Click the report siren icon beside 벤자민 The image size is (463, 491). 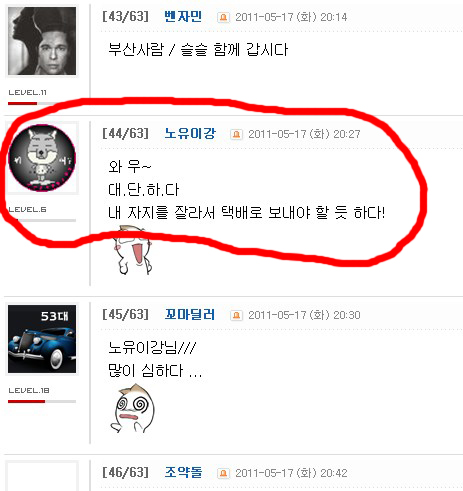pos(223,17)
